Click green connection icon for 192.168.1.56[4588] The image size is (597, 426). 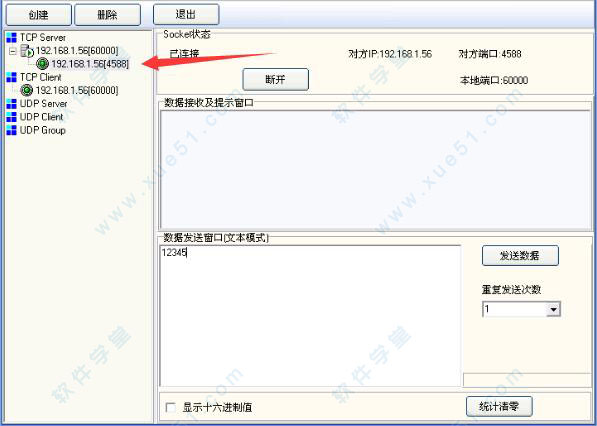[x=42, y=64]
